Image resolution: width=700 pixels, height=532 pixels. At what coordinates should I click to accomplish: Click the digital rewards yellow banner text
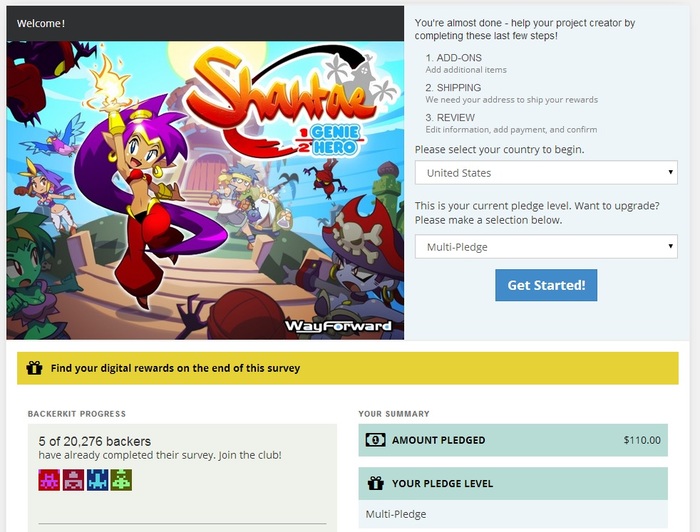click(x=175, y=368)
